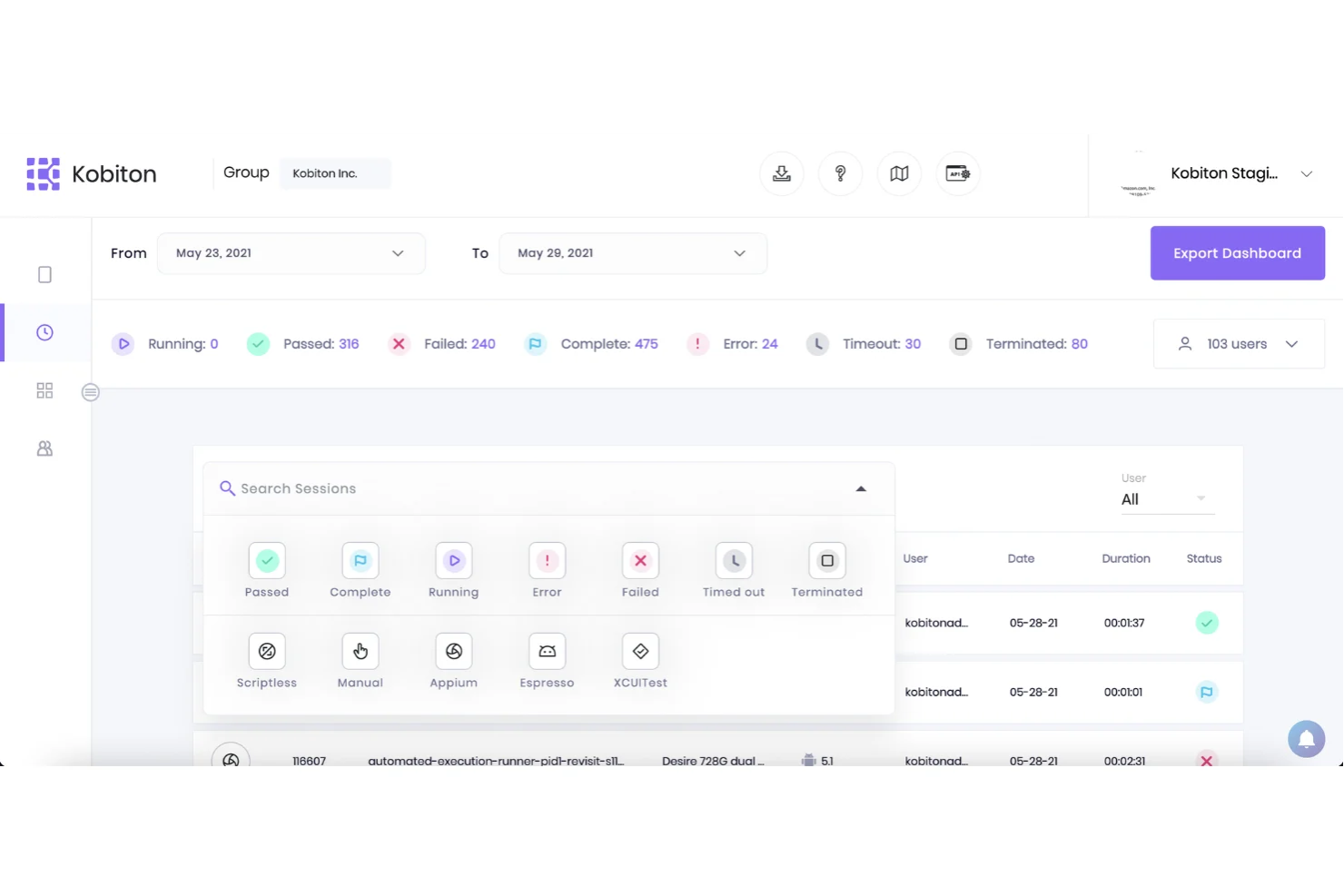Enable the Failed sessions filter

pos(639,560)
